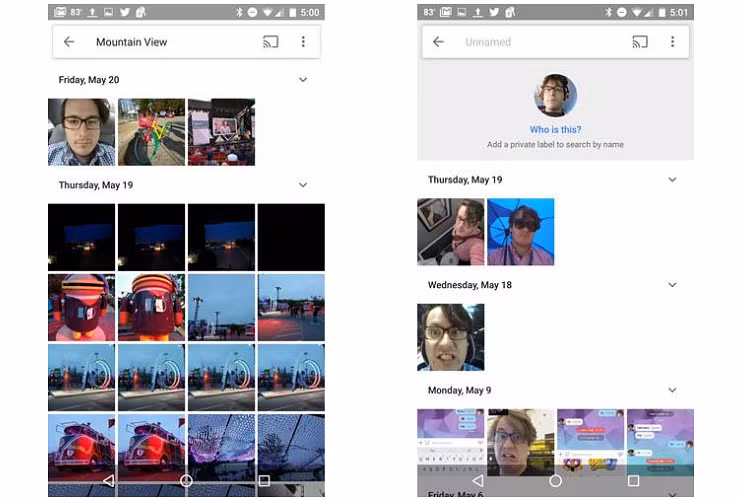Open overflow menu in Unnamed person toolbar
Screen dimensions: 740x500
click(x=672, y=42)
